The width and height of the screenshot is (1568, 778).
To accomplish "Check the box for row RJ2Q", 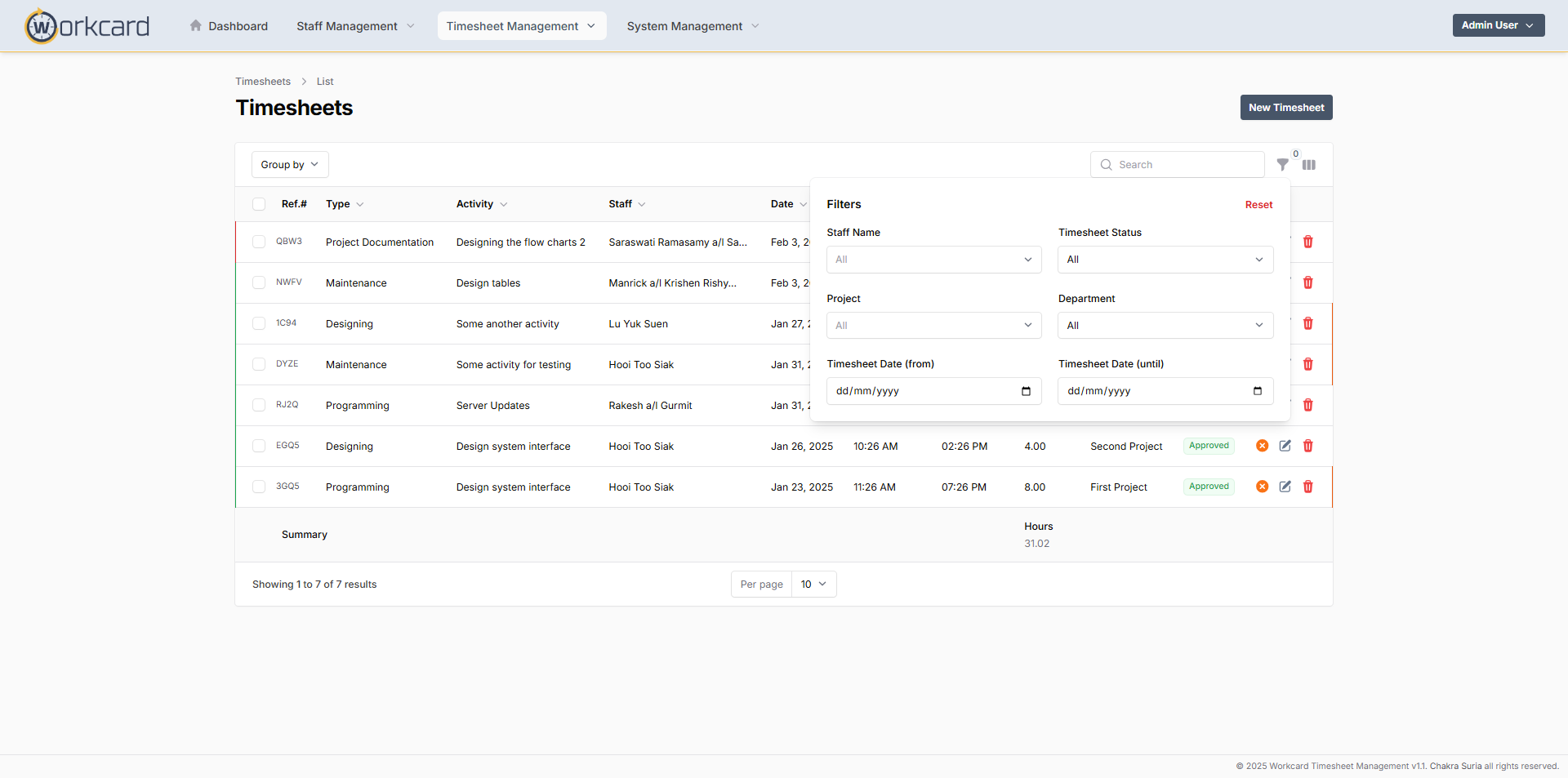I will [x=259, y=405].
